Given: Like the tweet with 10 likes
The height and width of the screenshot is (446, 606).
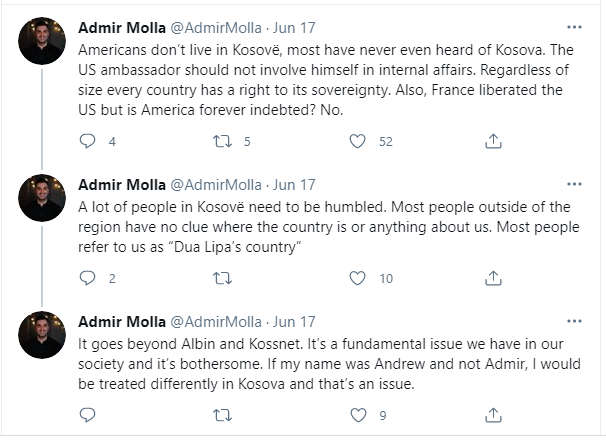Looking at the screenshot, I should [x=357, y=278].
